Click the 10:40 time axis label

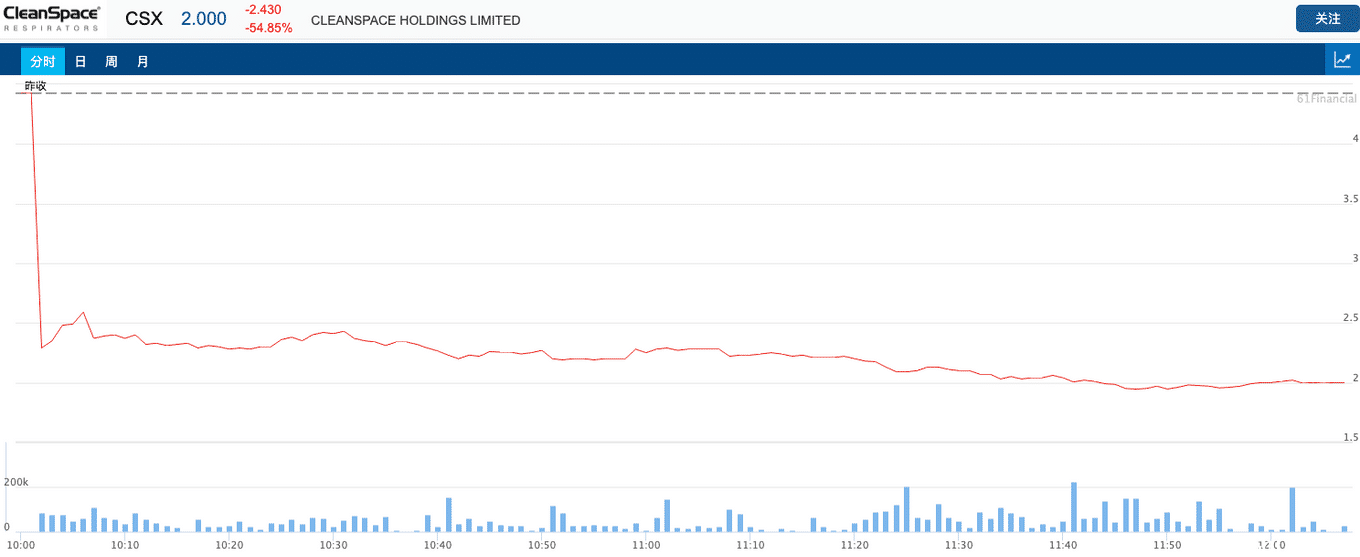(438, 545)
